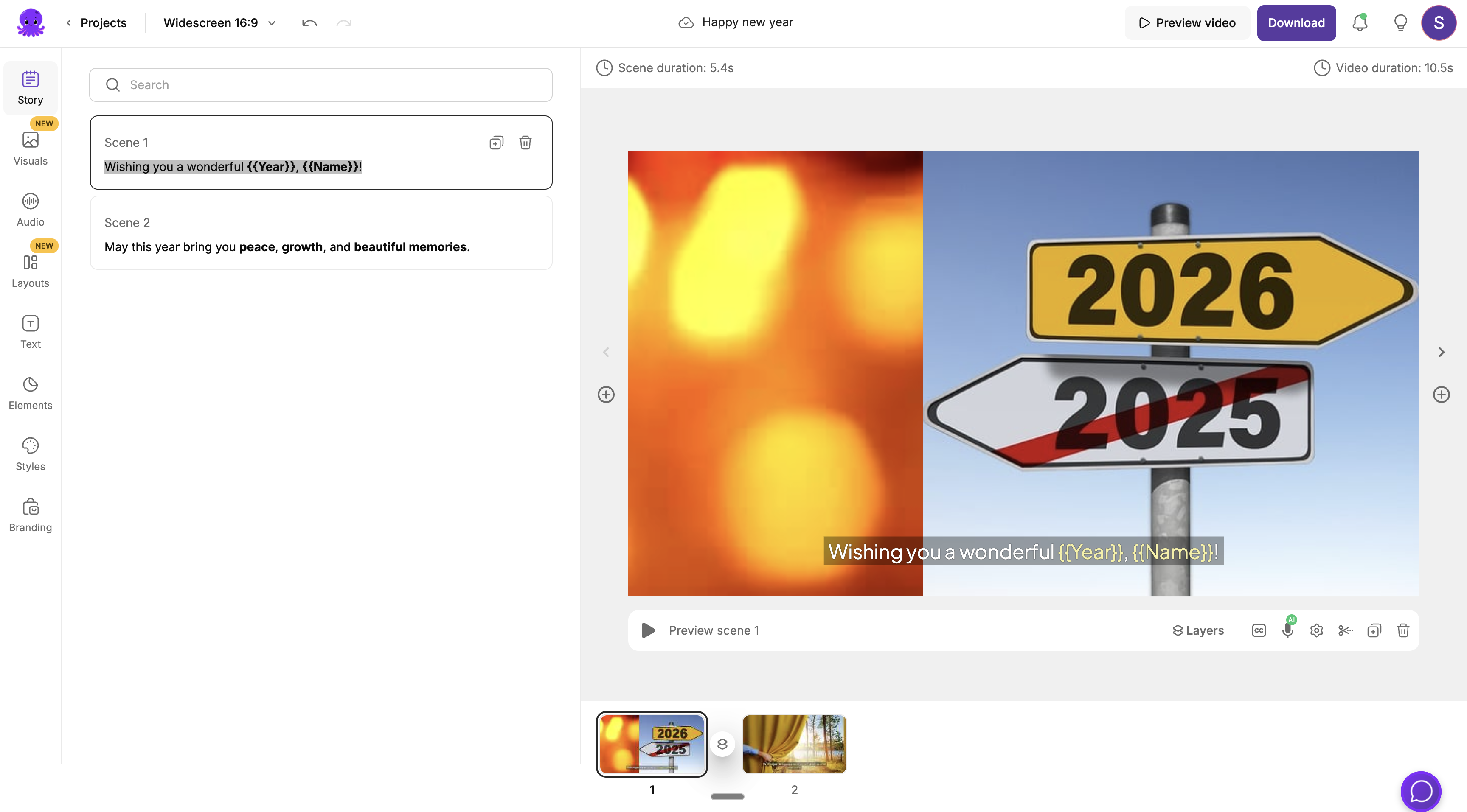
Task: Open the AI voiceover microphone tool
Action: (x=1287, y=630)
